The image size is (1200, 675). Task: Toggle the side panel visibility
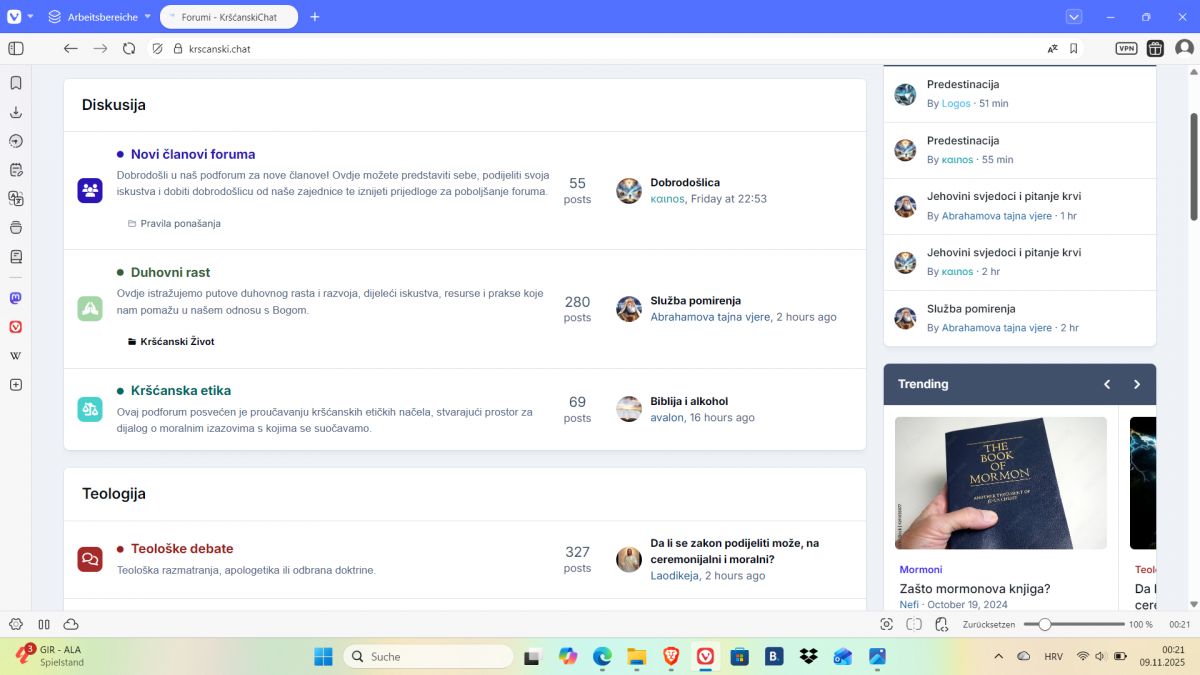tap(16, 48)
